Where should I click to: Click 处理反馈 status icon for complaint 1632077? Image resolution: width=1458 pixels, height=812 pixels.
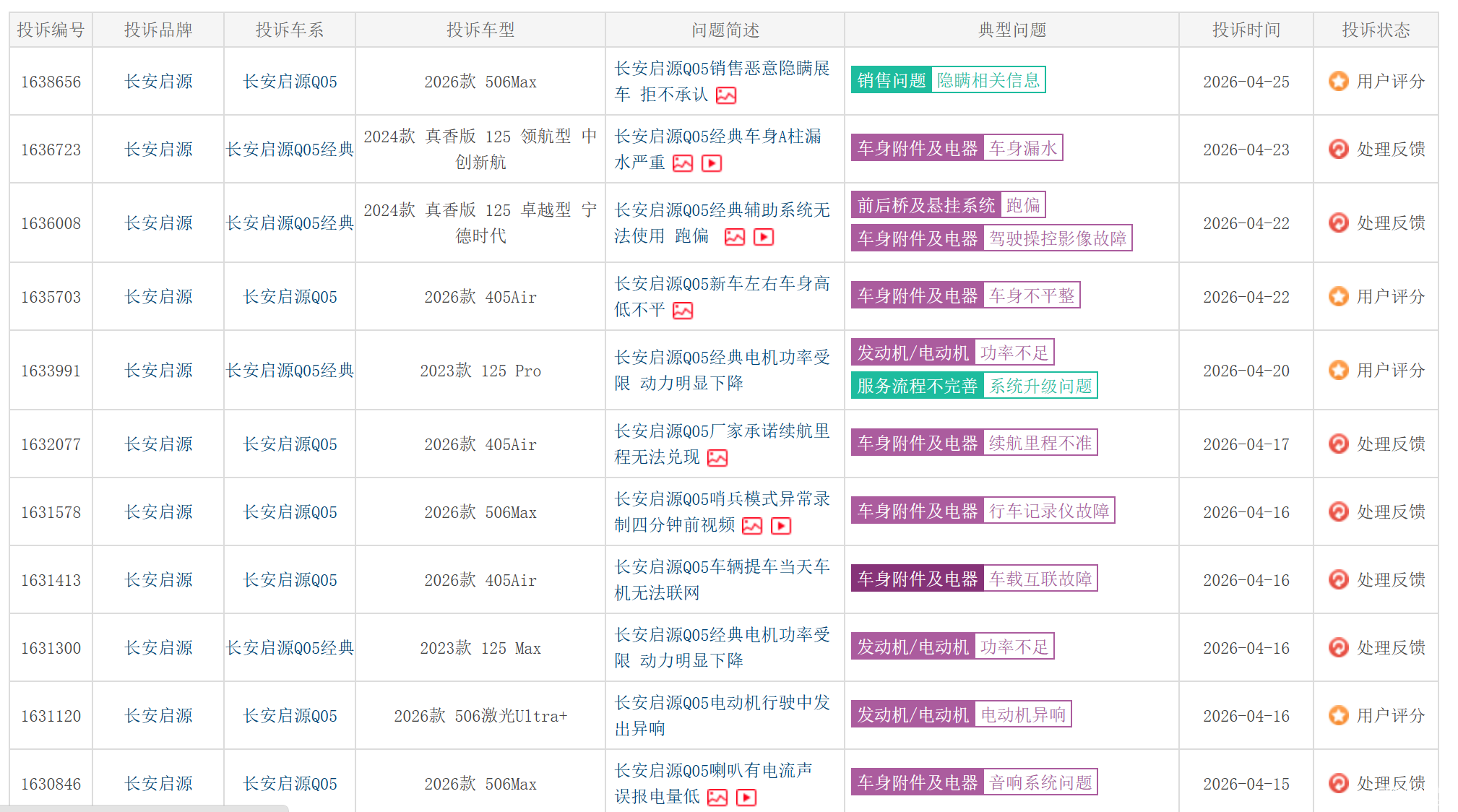[1339, 444]
